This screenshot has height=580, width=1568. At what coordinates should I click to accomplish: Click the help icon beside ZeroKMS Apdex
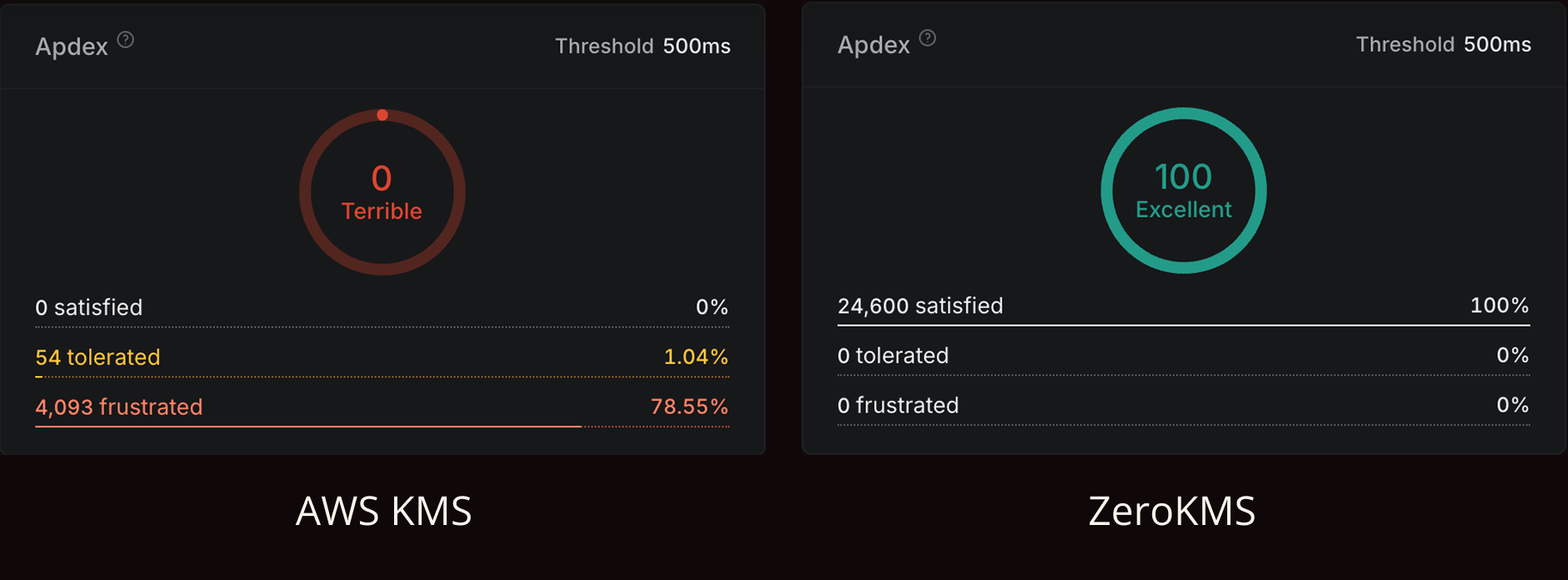point(927,37)
